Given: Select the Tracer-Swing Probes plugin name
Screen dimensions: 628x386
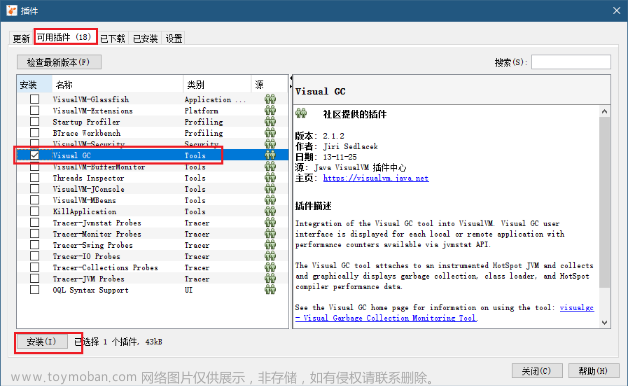Looking at the screenshot, I should [93, 245].
